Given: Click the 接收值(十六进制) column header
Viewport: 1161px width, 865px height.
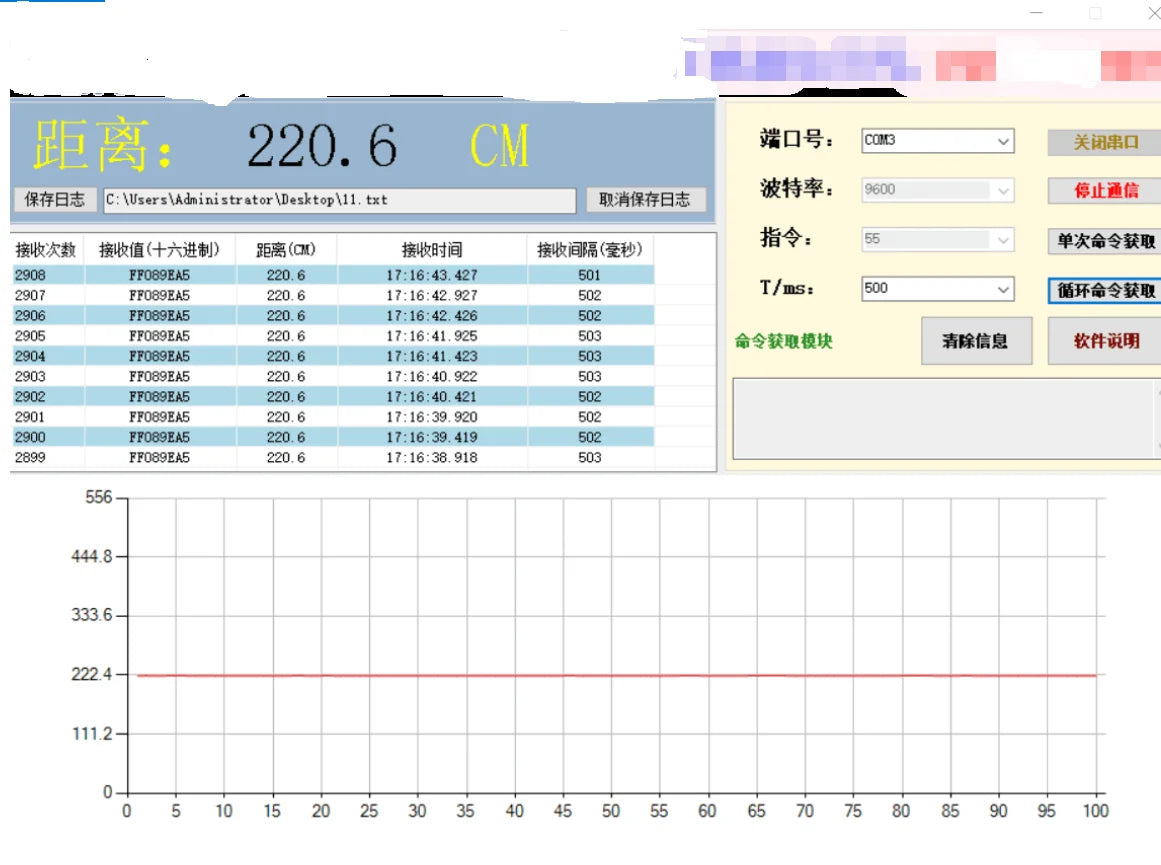Looking at the screenshot, I should point(159,250).
